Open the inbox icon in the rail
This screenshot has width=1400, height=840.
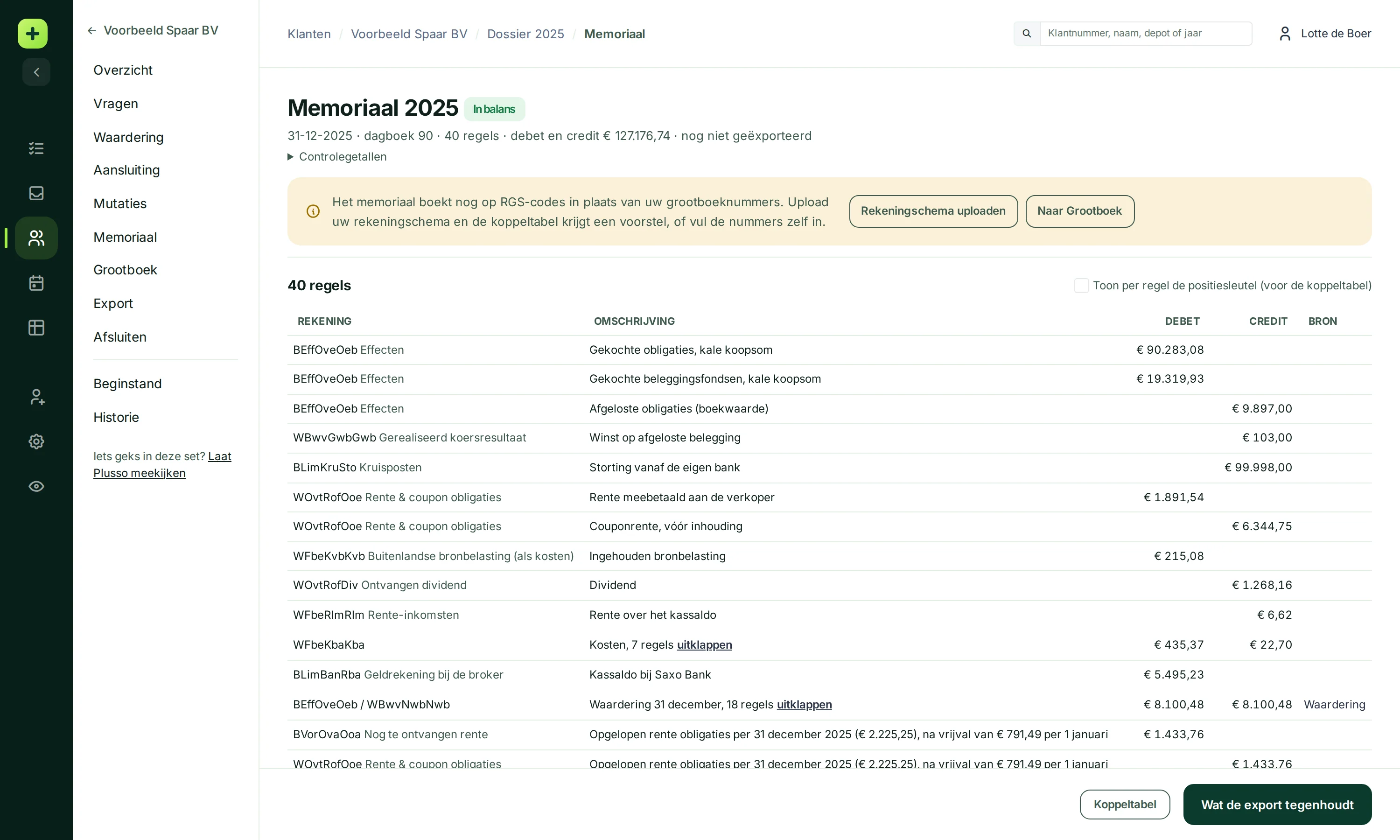coord(36,193)
